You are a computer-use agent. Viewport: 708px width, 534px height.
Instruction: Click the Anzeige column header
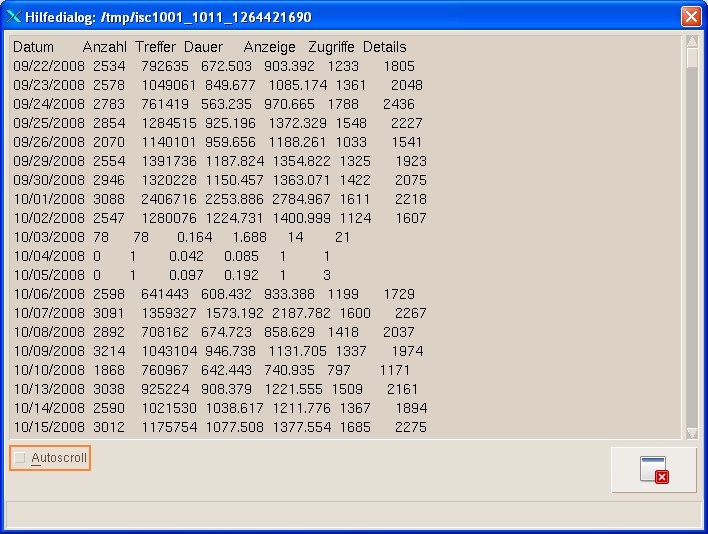270,47
